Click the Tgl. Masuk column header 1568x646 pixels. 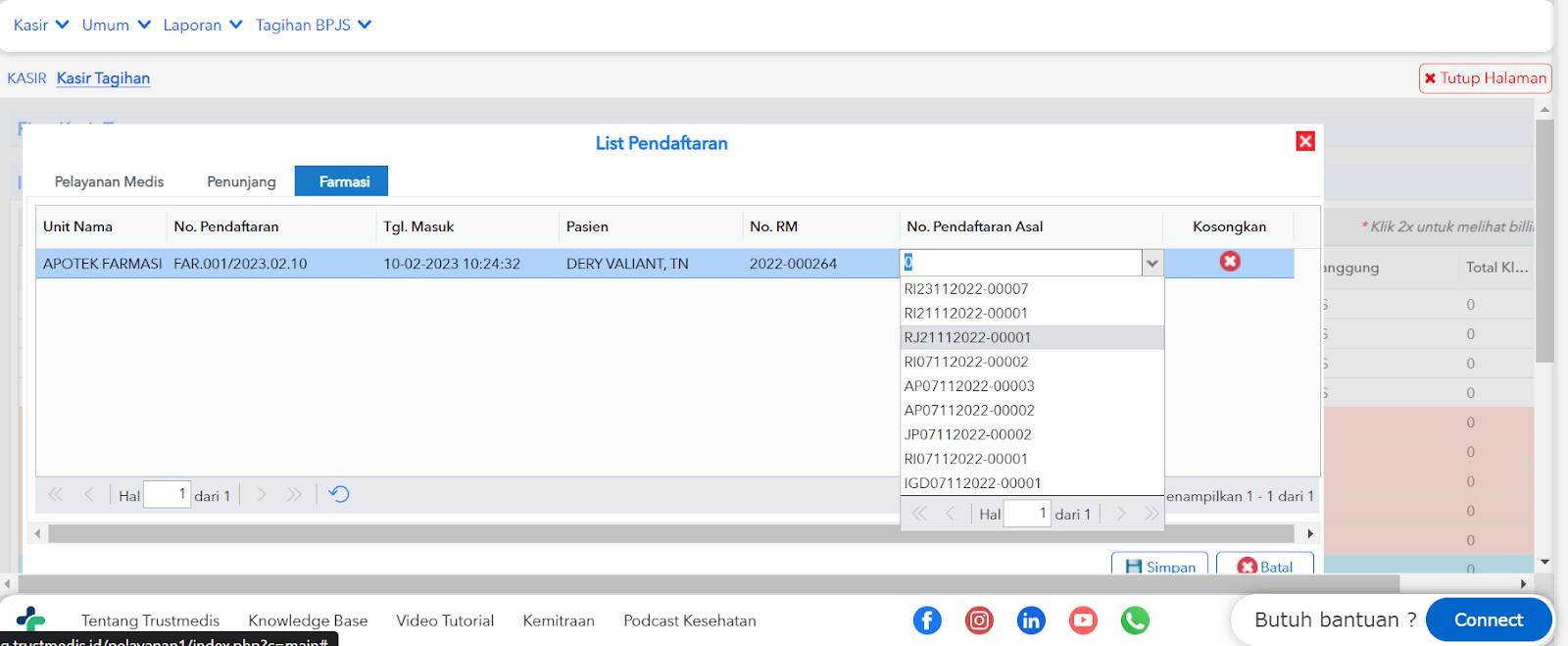pos(467,226)
